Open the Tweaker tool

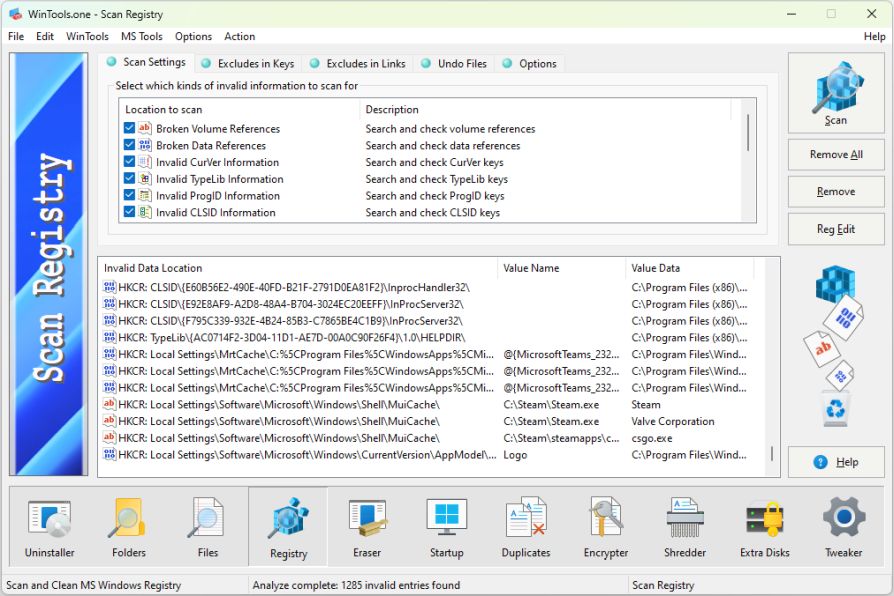844,528
